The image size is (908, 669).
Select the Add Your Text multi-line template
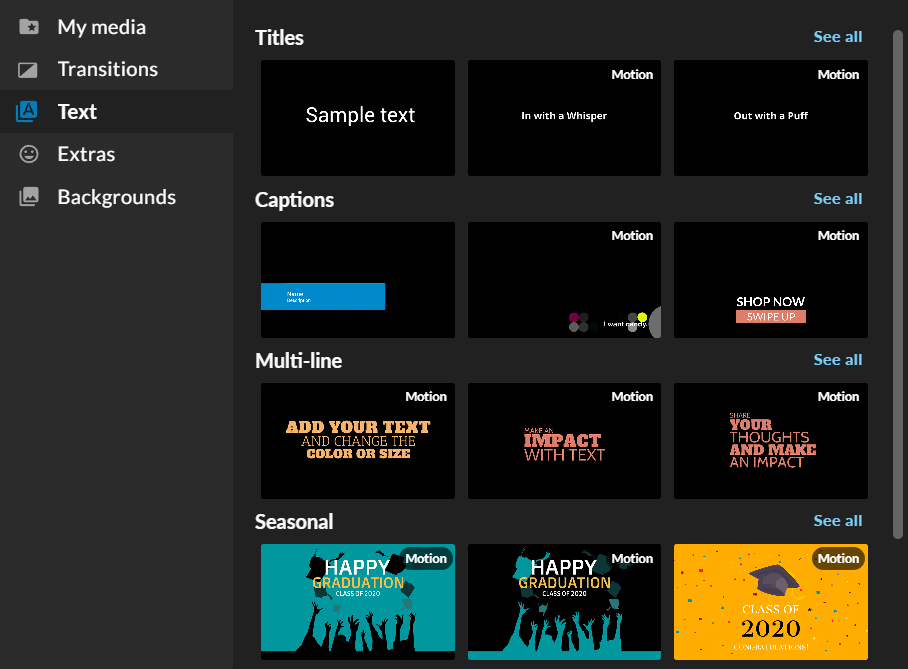(358, 441)
